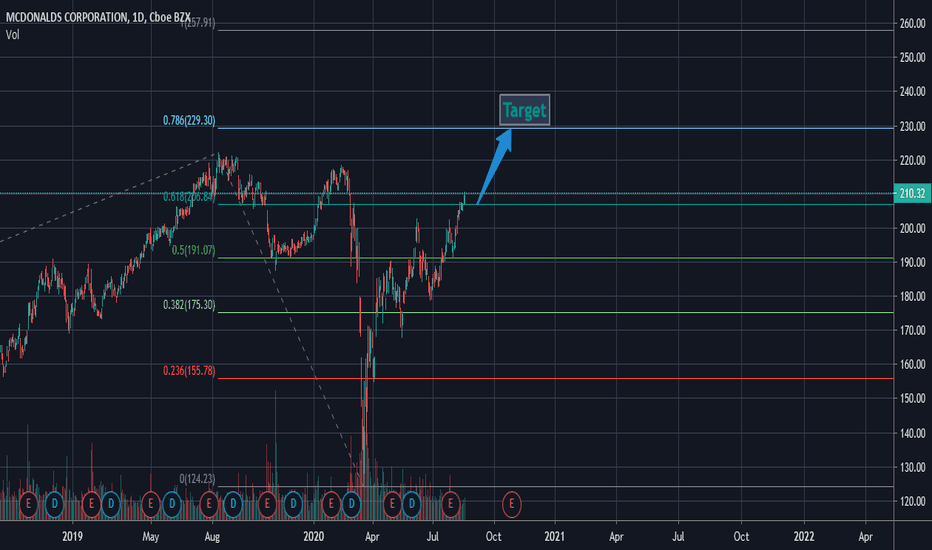Click the 140.00 price axis label

tap(912, 433)
